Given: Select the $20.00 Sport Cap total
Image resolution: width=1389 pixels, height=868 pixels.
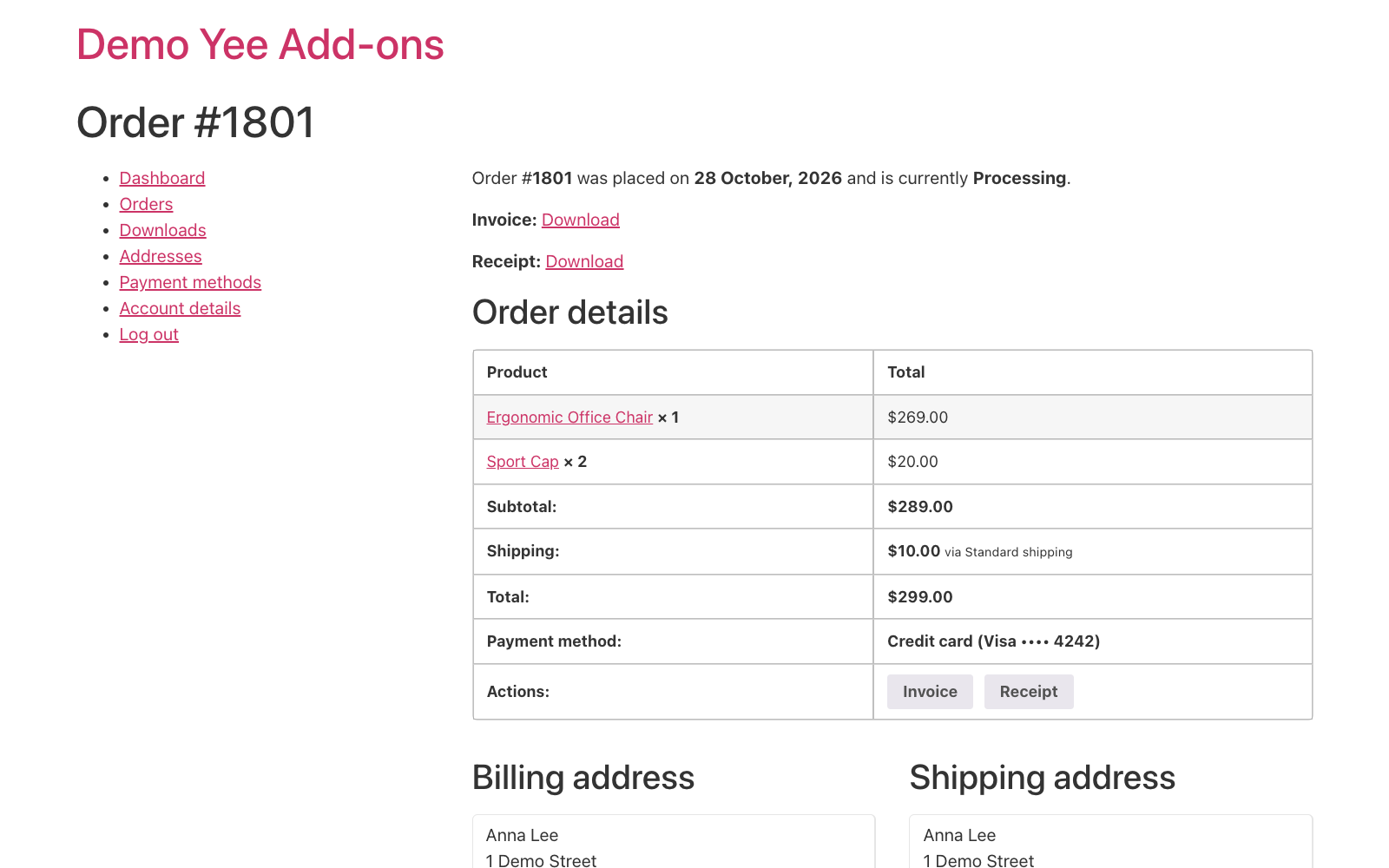Looking at the screenshot, I should 912,462.
